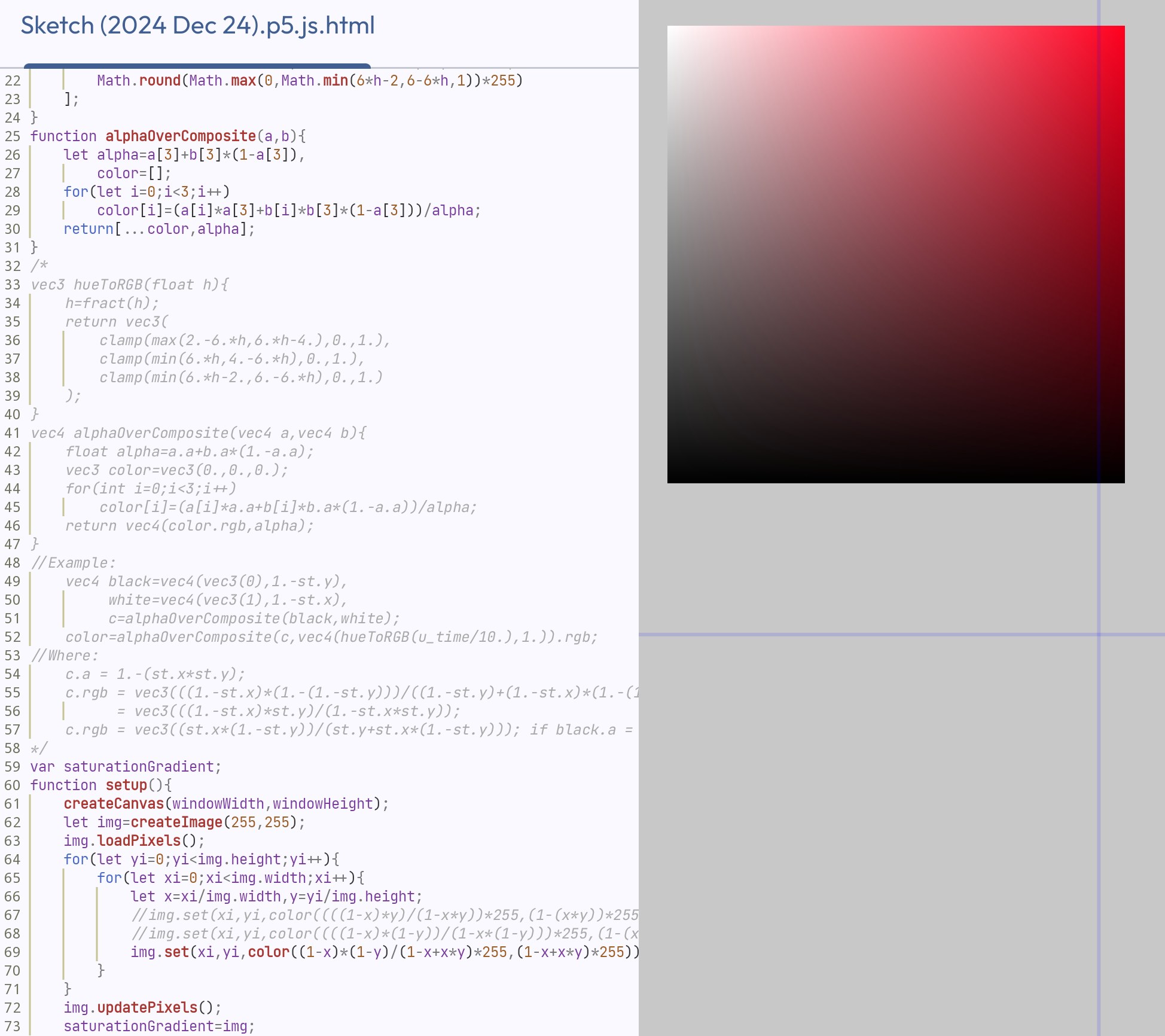Place cursor on alphaOverComposite function name on line 25
The height and width of the screenshot is (1036, 1165).
click(x=181, y=136)
